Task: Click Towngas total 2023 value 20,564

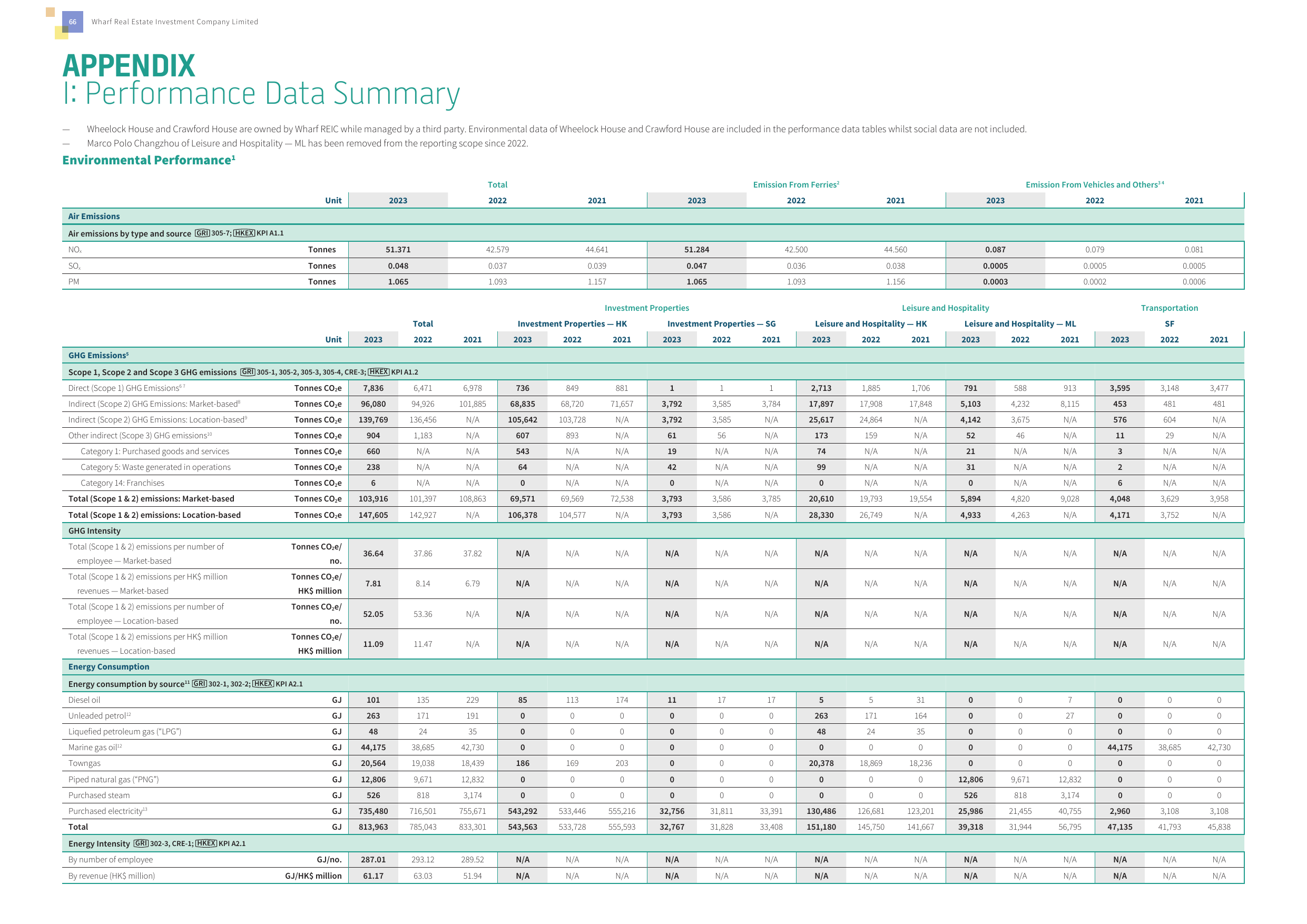Action: [x=373, y=764]
